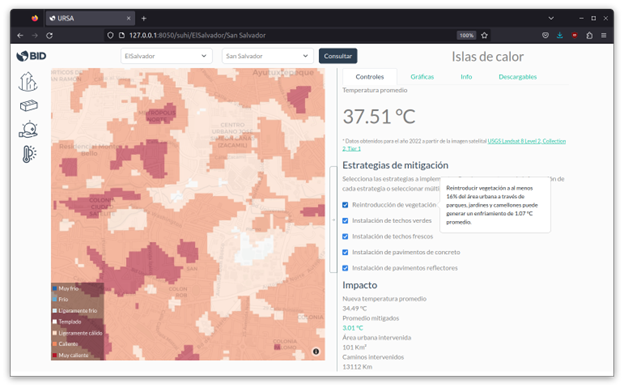
Task: Uncheck Instalación de pavimentos de concreto
Action: point(345,252)
